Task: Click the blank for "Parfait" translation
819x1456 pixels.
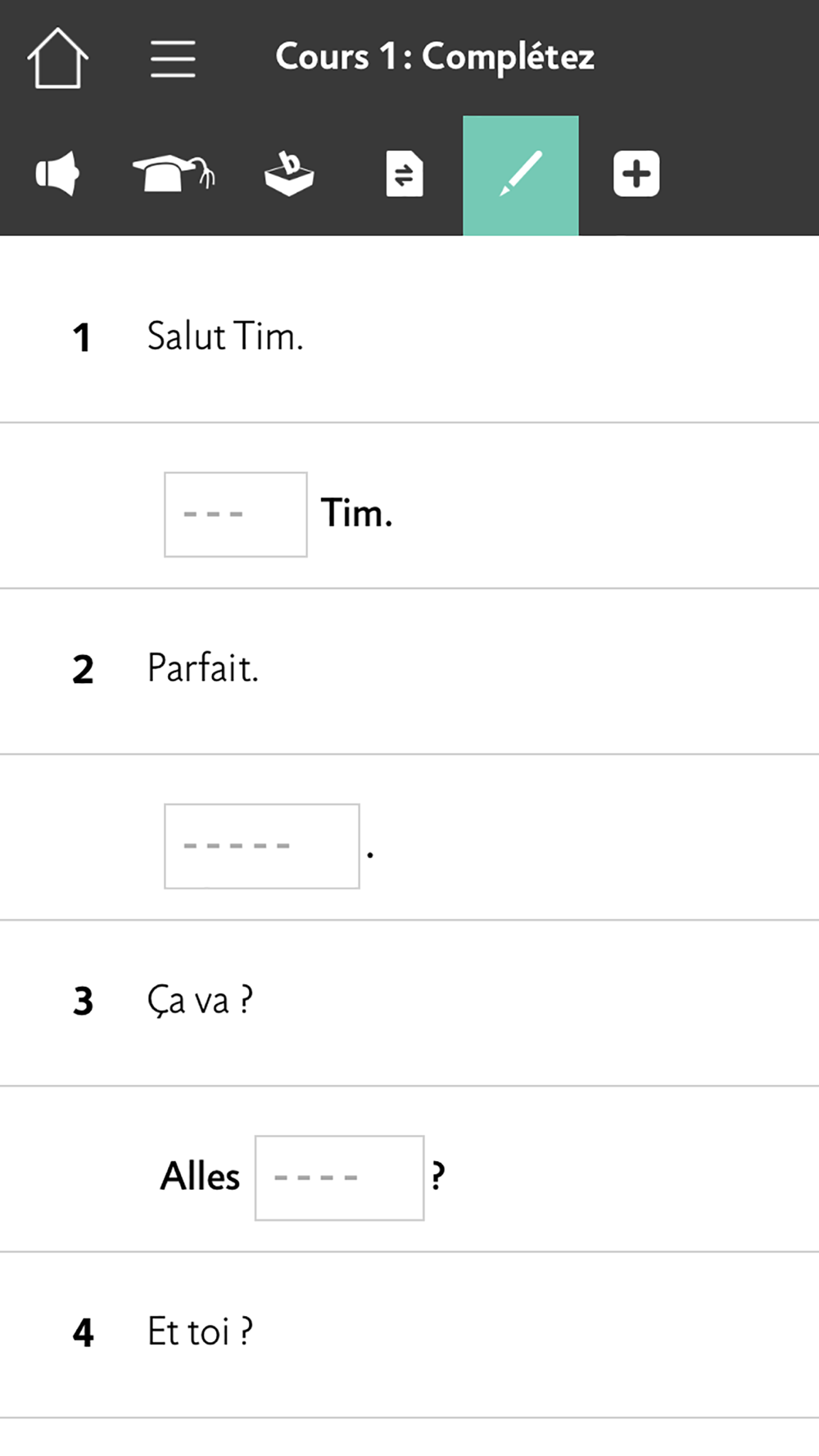Action: [262, 846]
